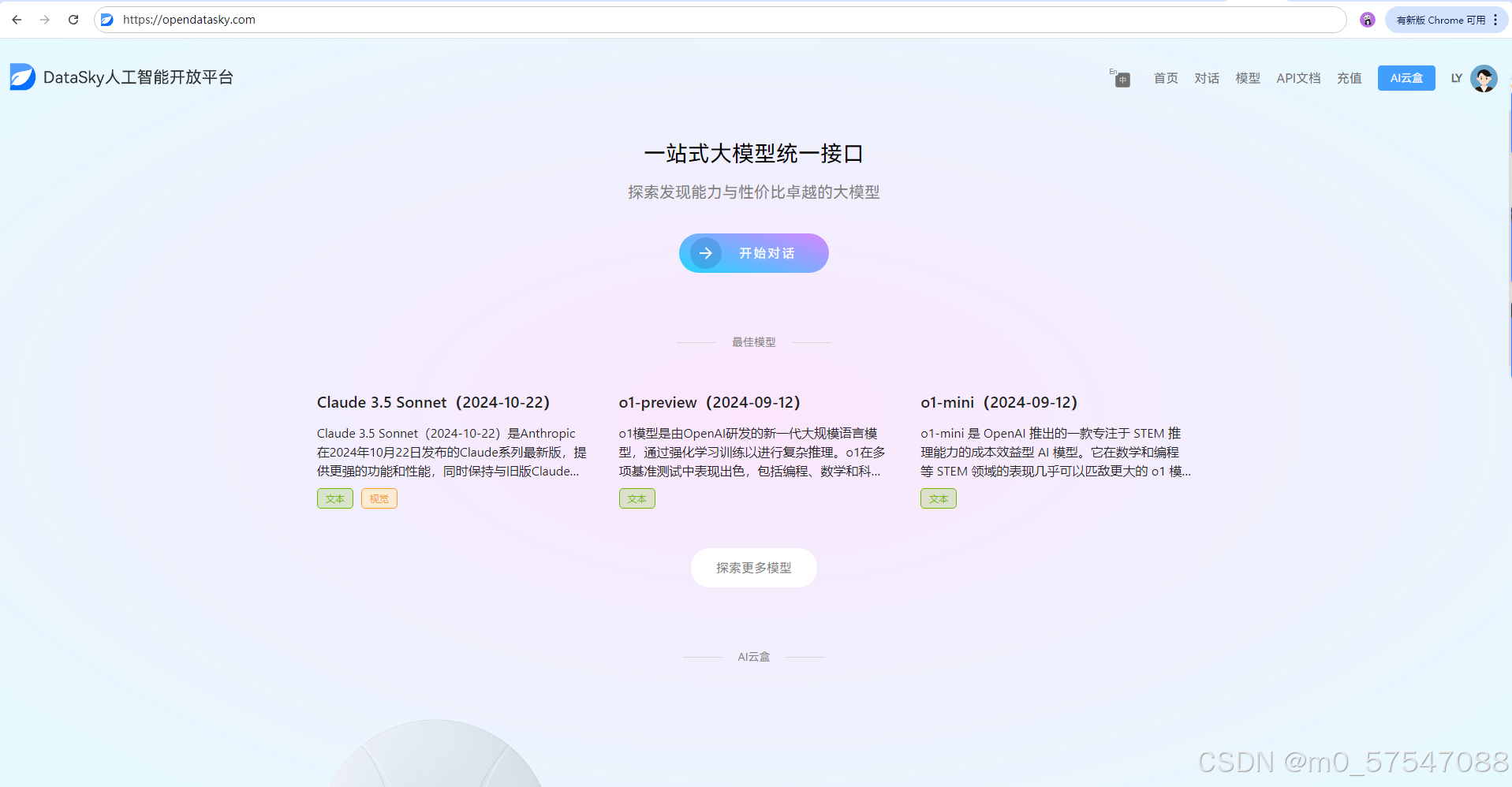Viewport: 1512px width, 787px height.
Task: Click the 一站式大模型统一接口 heading
Action: click(x=754, y=153)
